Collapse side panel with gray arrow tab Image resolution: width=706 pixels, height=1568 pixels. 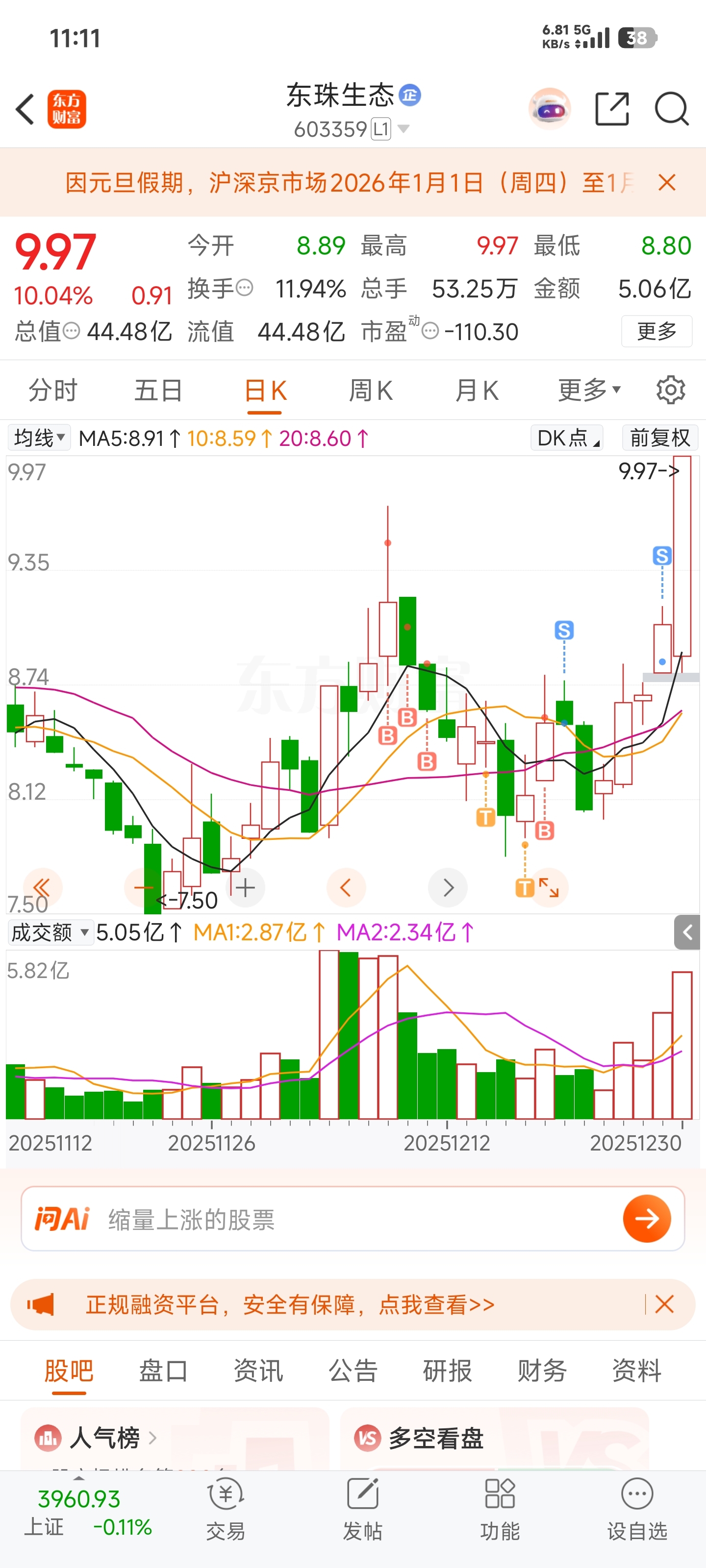click(687, 932)
